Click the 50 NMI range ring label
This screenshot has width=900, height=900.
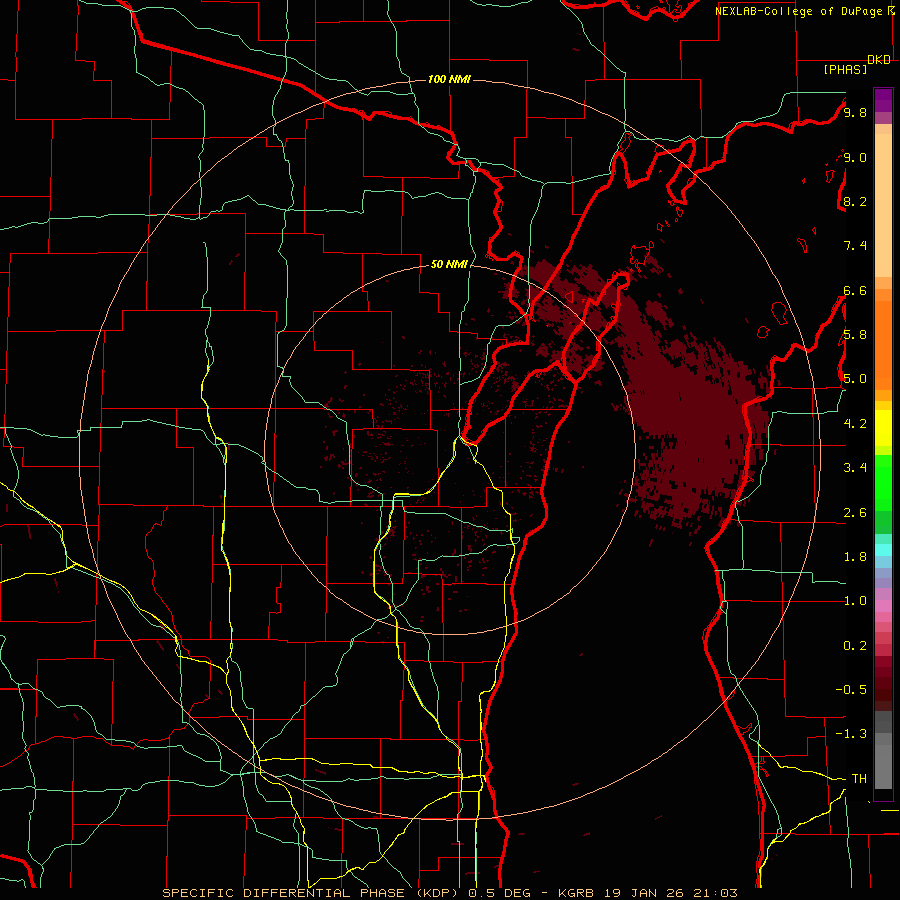point(449,264)
